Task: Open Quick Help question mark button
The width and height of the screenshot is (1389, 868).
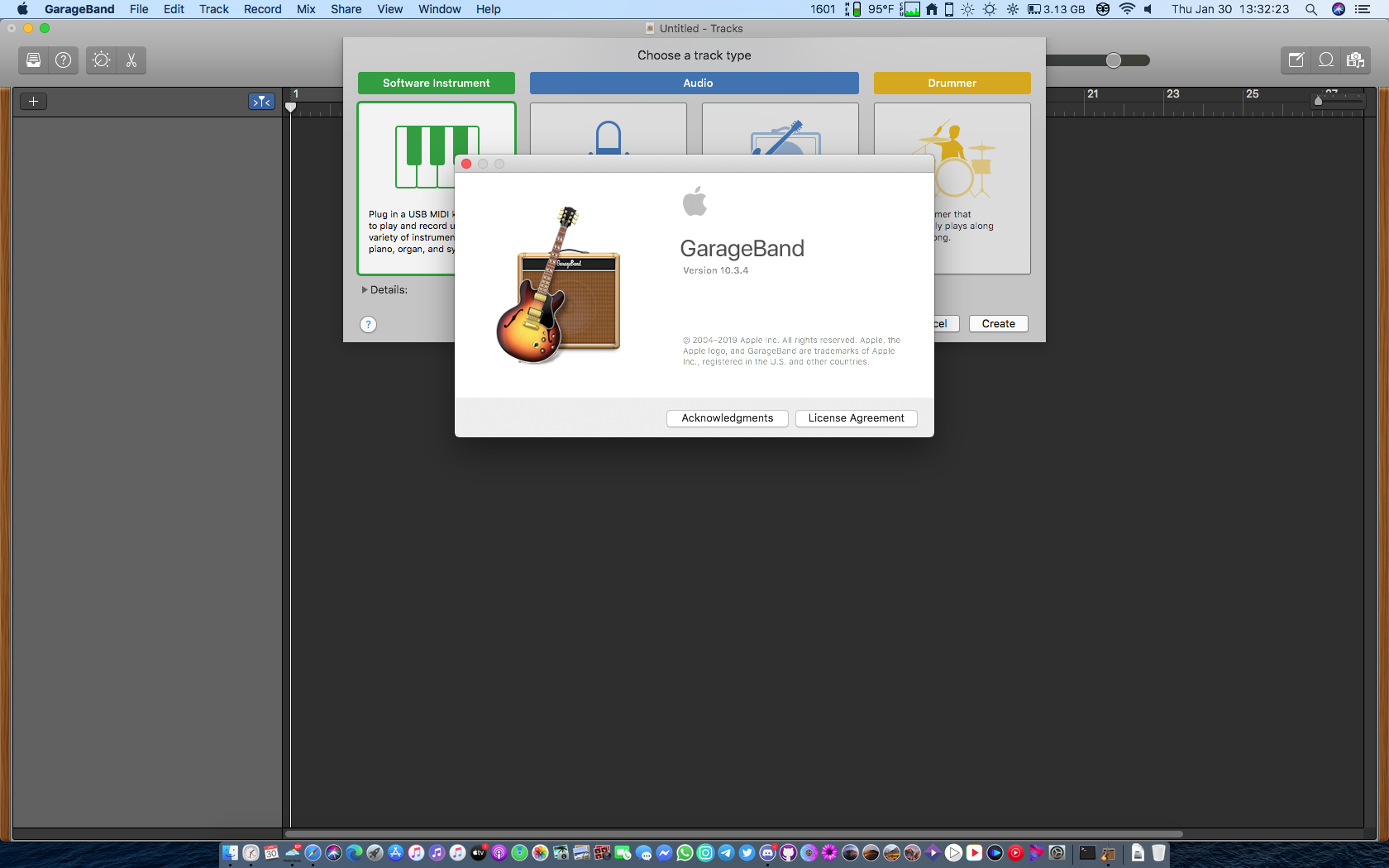Action: click(x=63, y=60)
